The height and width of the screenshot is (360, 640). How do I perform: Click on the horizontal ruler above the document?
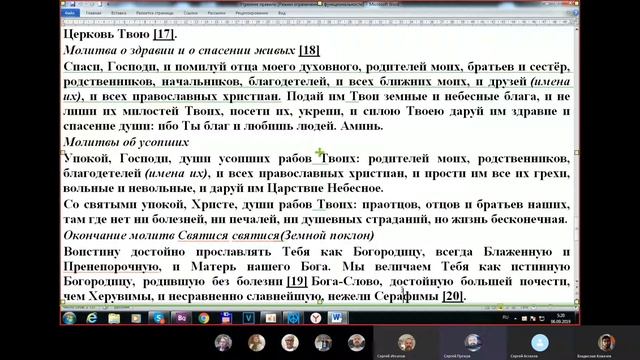318,22
